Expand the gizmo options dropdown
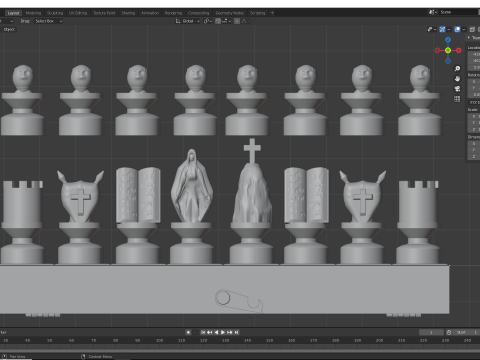This screenshot has width=480, height=360. click(449, 30)
